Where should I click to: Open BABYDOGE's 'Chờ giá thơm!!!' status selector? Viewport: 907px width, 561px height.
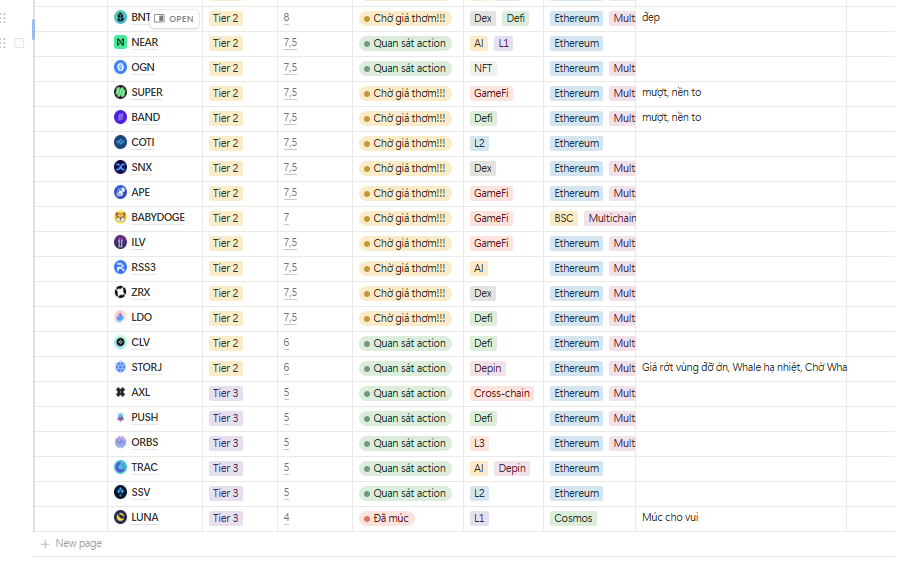[404, 218]
